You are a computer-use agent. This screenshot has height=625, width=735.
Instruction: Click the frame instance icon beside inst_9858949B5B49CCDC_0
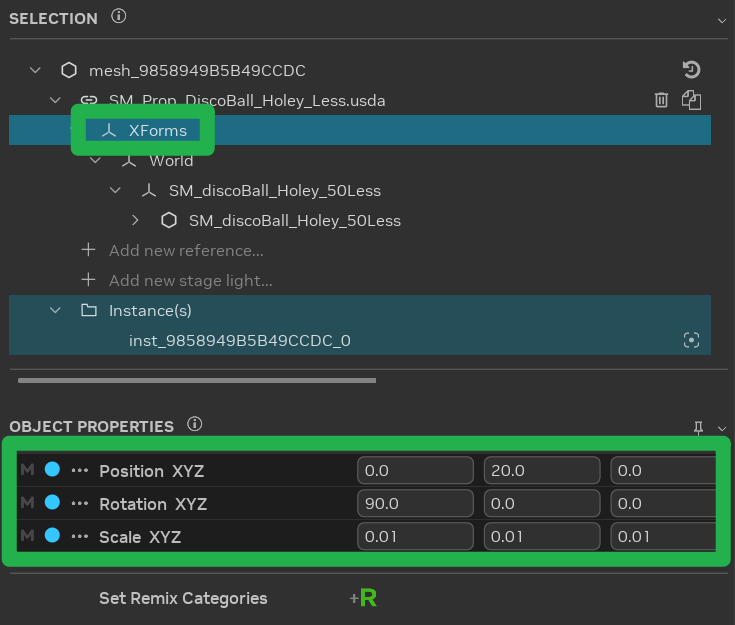pos(691,341)
